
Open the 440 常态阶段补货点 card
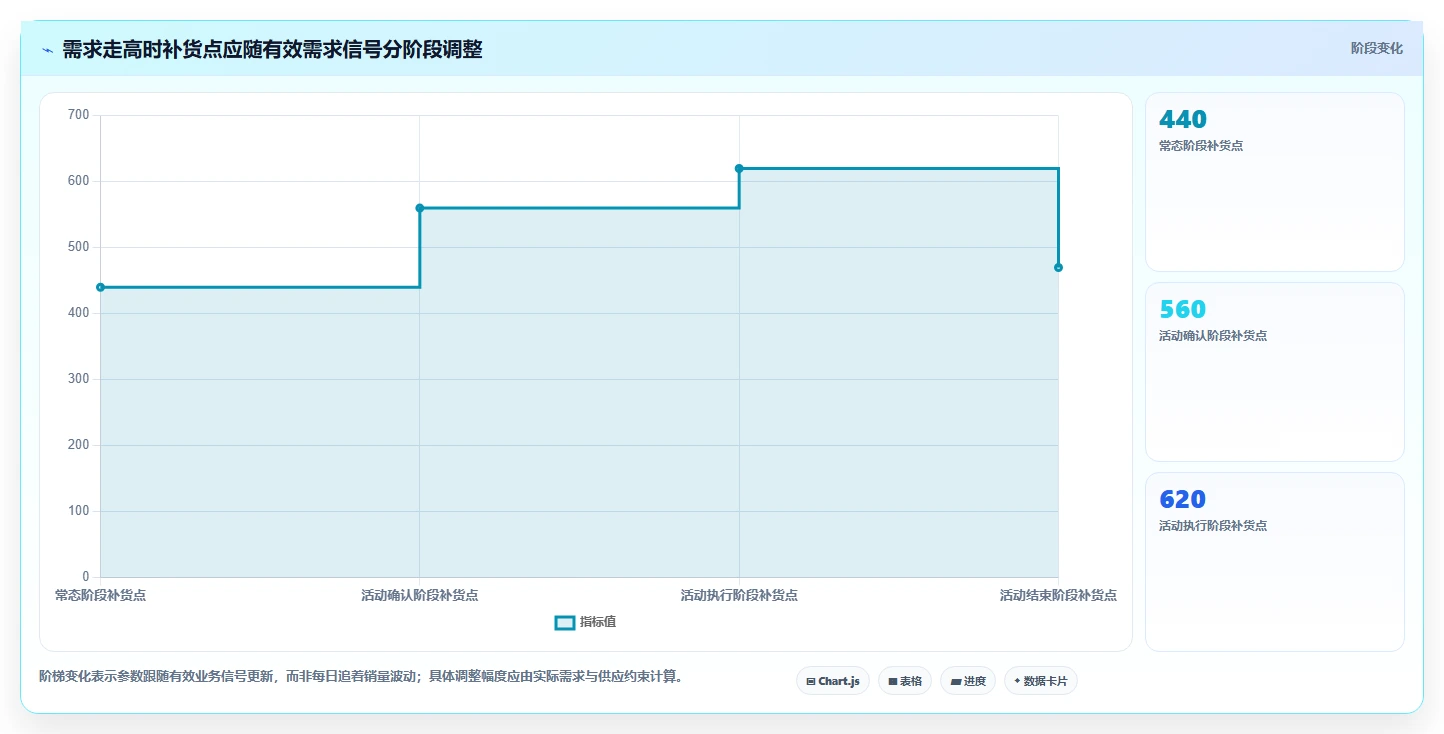[x=1275, y=182]
